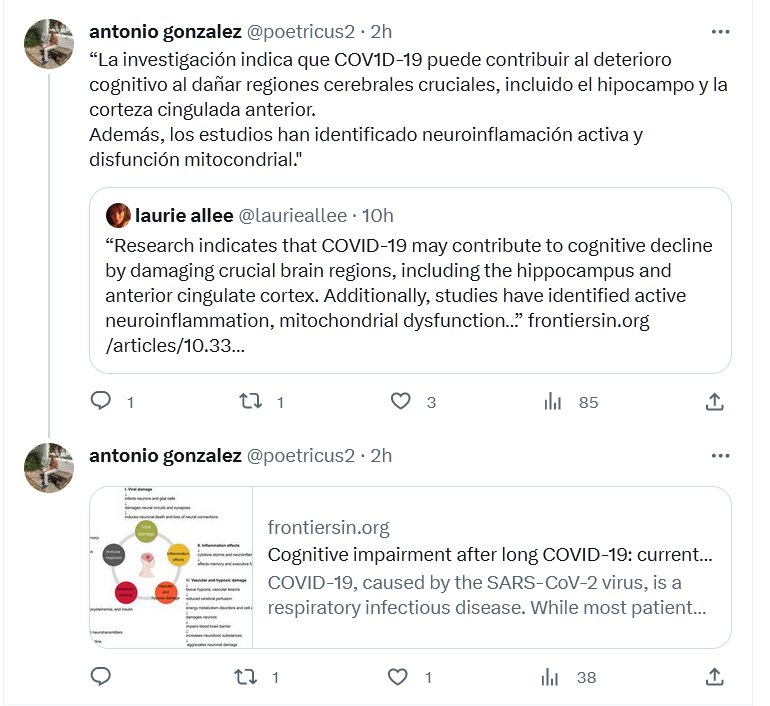
Task: View analytics of tweet with 38 views
Action: (551, 677)
